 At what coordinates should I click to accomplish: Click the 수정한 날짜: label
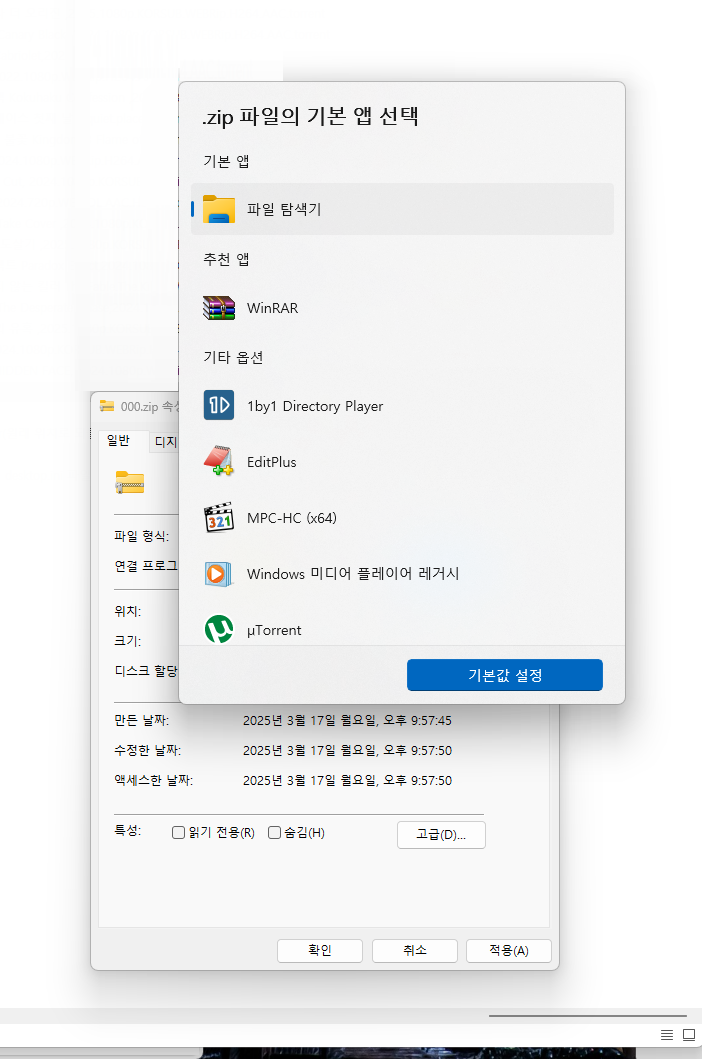147,750
